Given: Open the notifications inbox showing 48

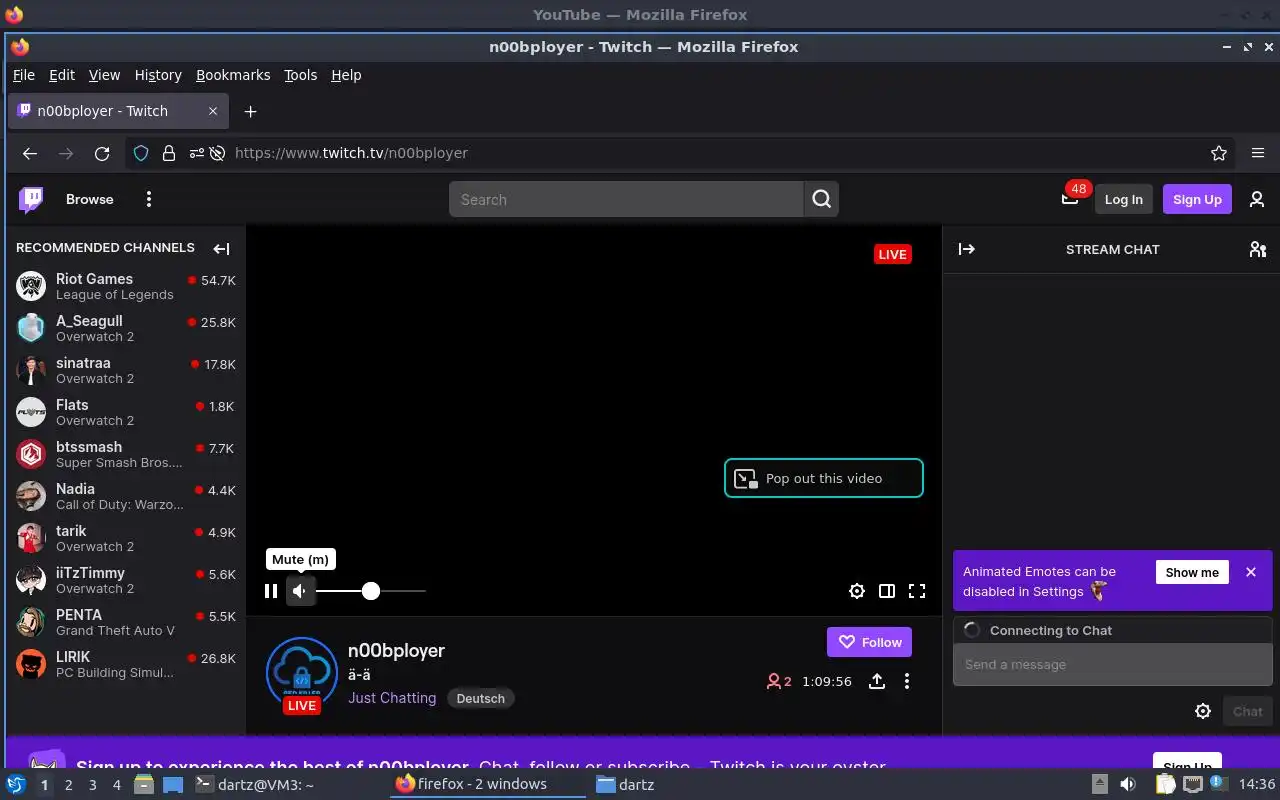Looking at the screenshot, I should point(1070,199).
